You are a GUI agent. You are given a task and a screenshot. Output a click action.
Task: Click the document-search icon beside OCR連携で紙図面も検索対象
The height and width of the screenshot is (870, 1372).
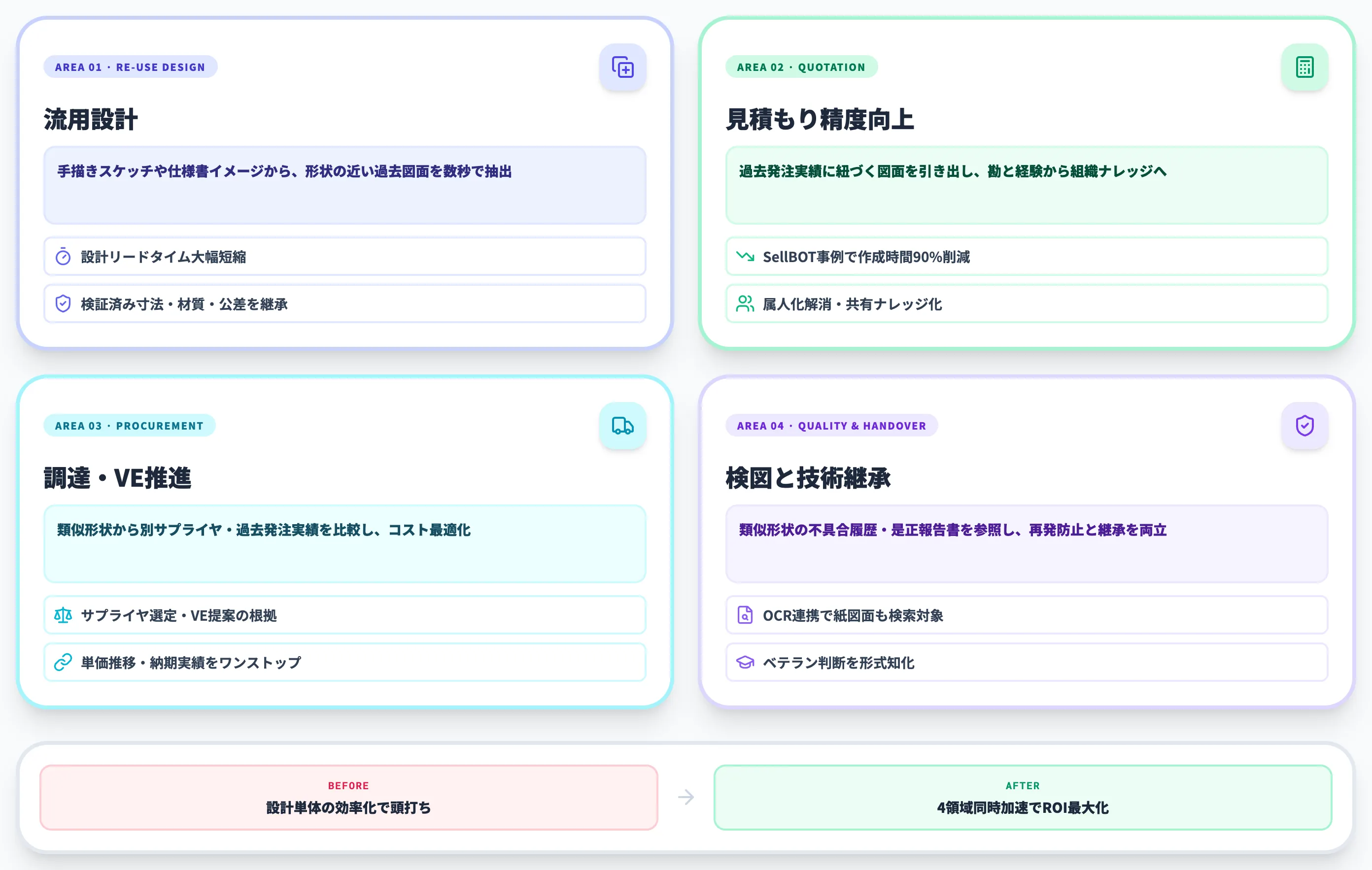(x=745, y=615)
